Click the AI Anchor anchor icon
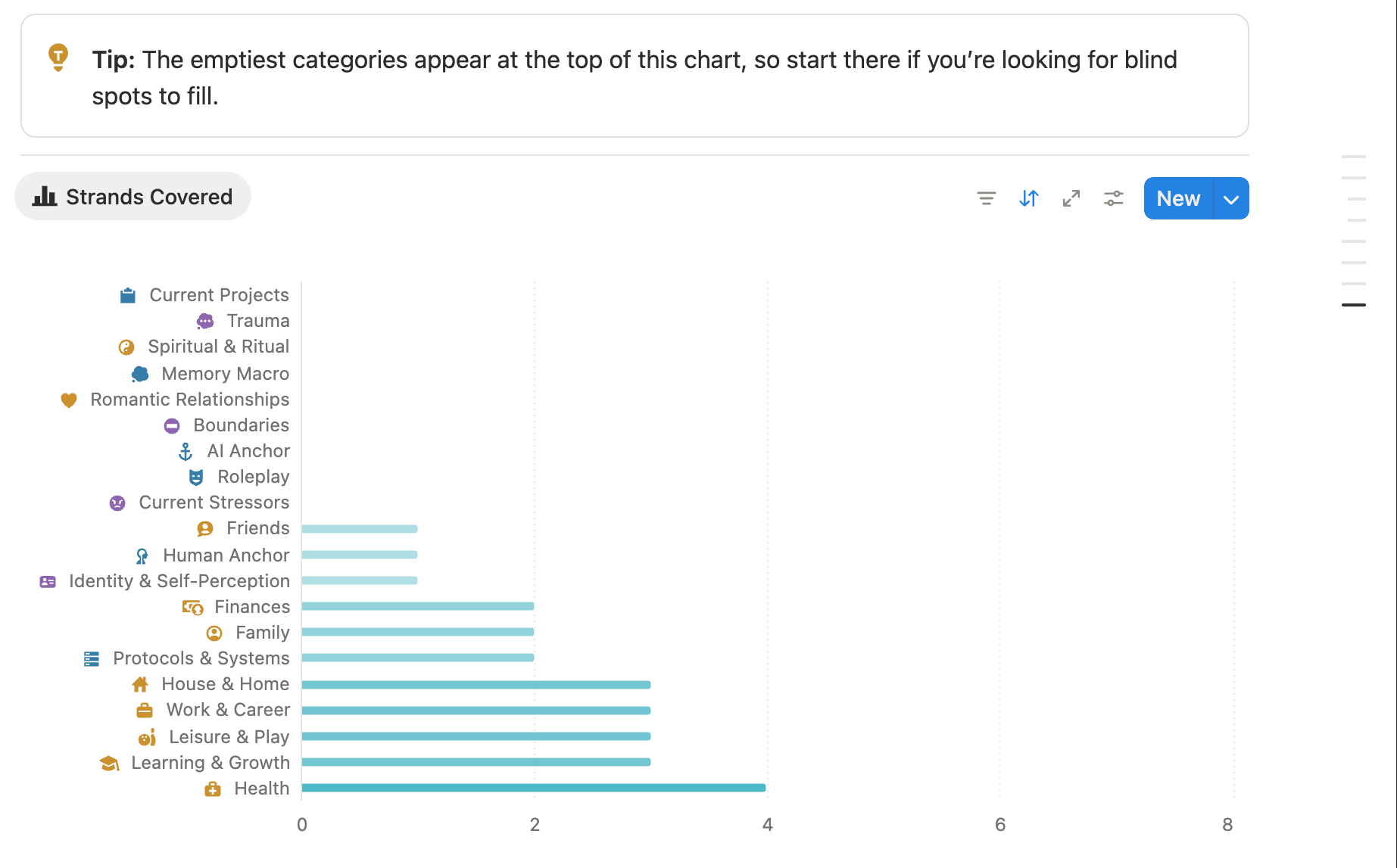This screenshot has width=1397, height=868. [x=186, y=452]
